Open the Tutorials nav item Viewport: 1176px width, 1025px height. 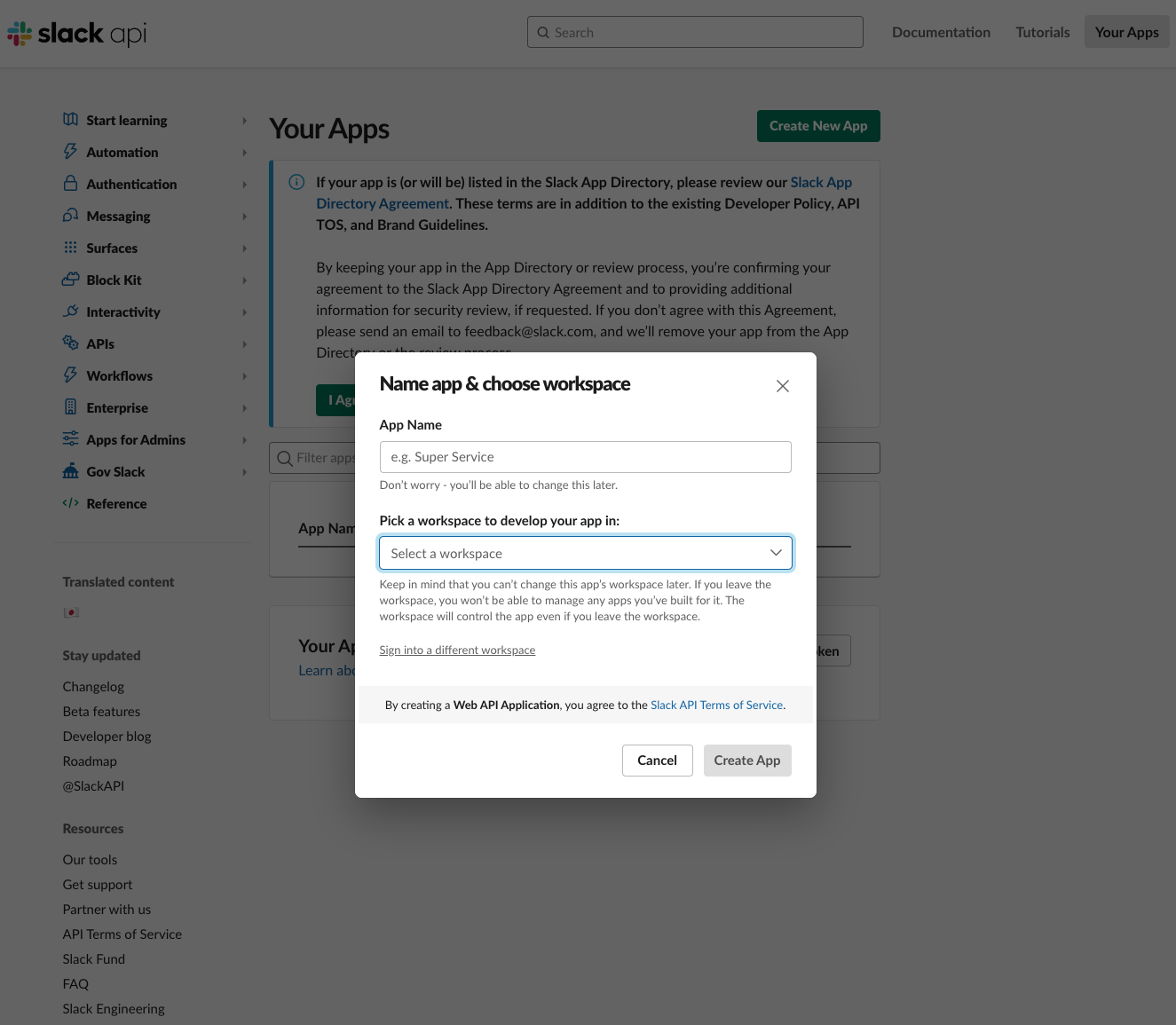(1043, 32)
